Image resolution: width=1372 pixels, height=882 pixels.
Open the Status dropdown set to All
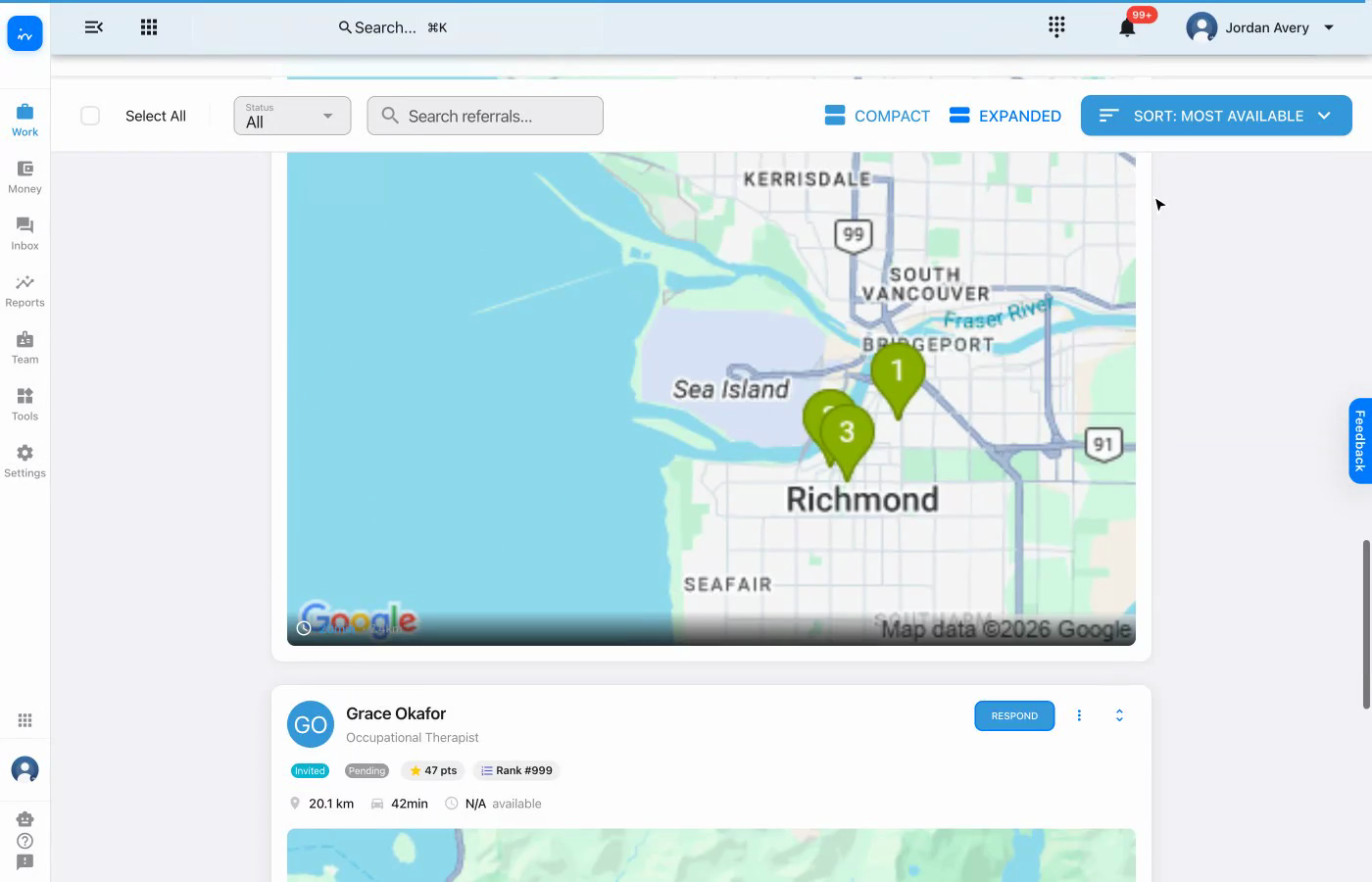coord(292,116)
